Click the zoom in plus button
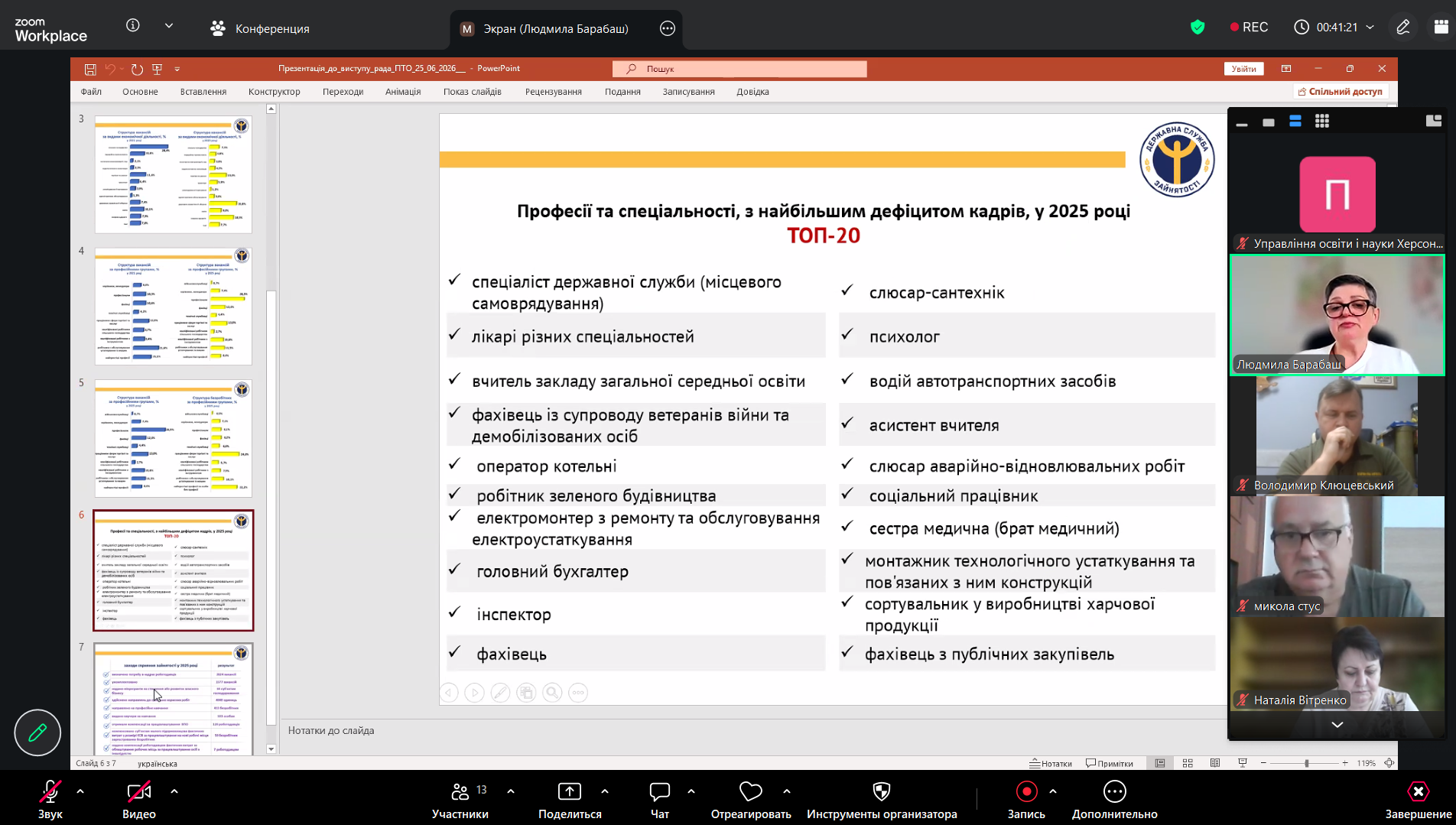1456x825 pixels. click(x=1345, y=763)
